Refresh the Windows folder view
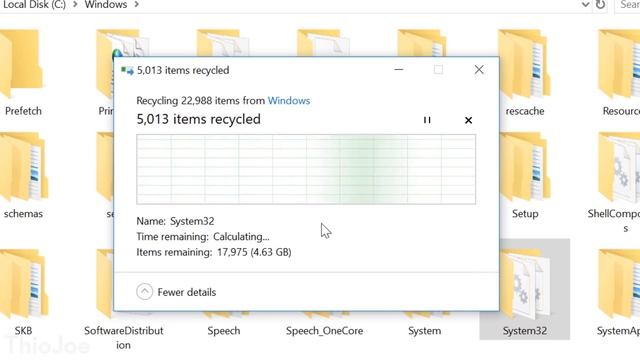Image resolution: width=640 pixels, height=360 pixels. click(x=600, y=5)
